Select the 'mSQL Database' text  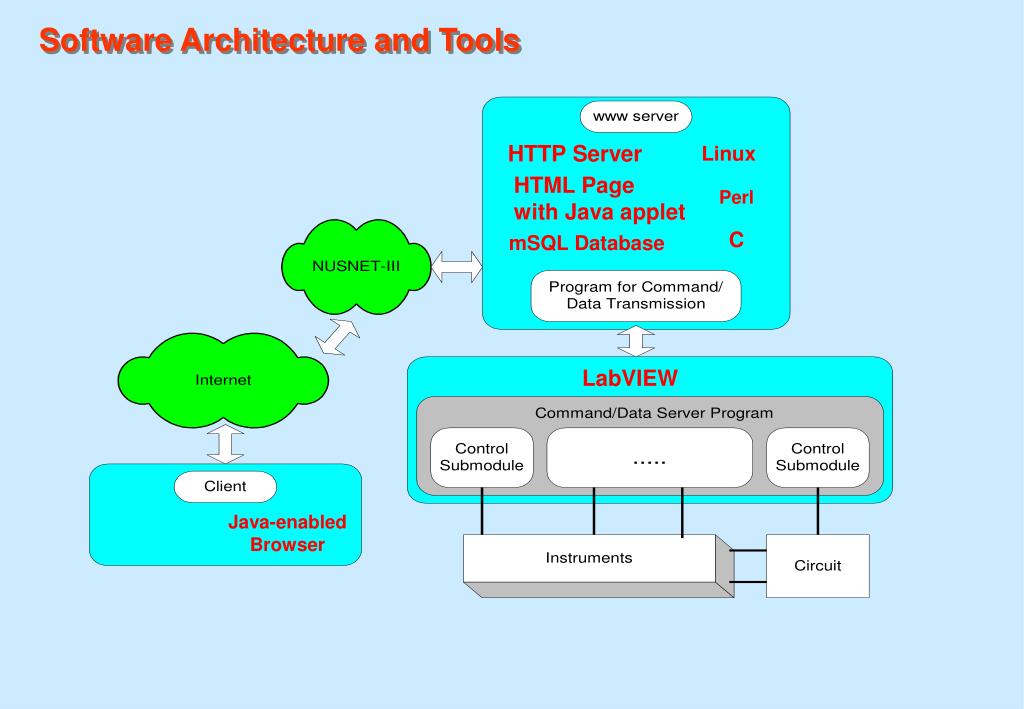point(586,243)
